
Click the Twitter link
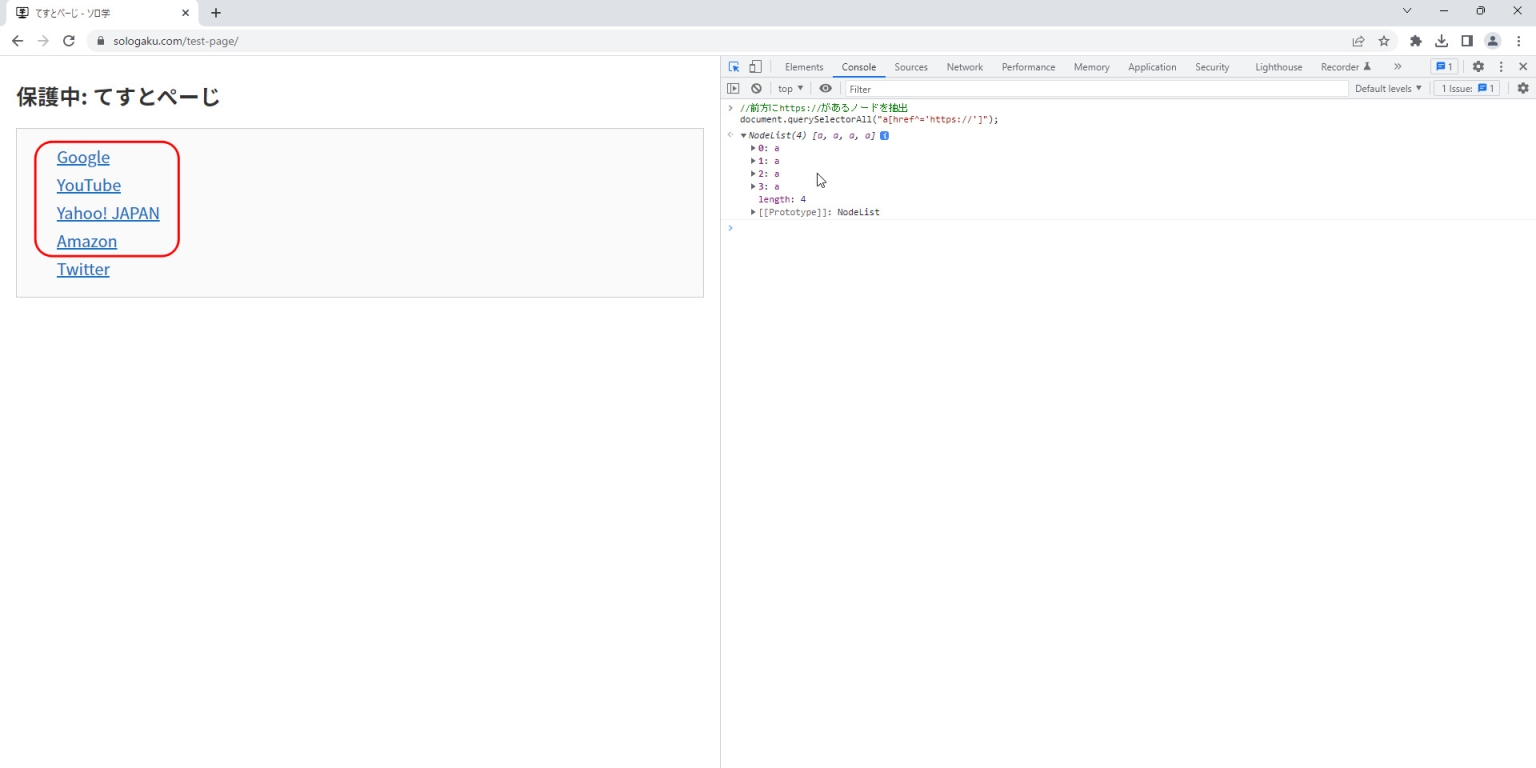pos(83,270)
